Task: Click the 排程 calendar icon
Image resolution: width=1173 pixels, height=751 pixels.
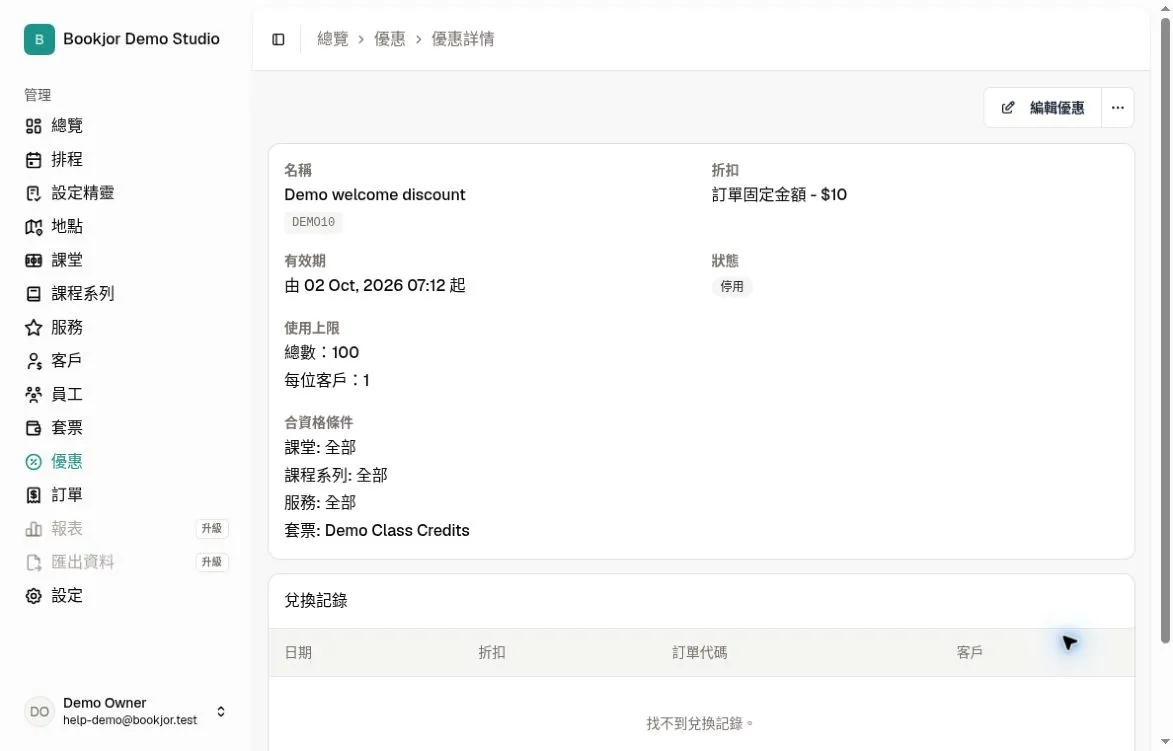Action: coord(33,159)
